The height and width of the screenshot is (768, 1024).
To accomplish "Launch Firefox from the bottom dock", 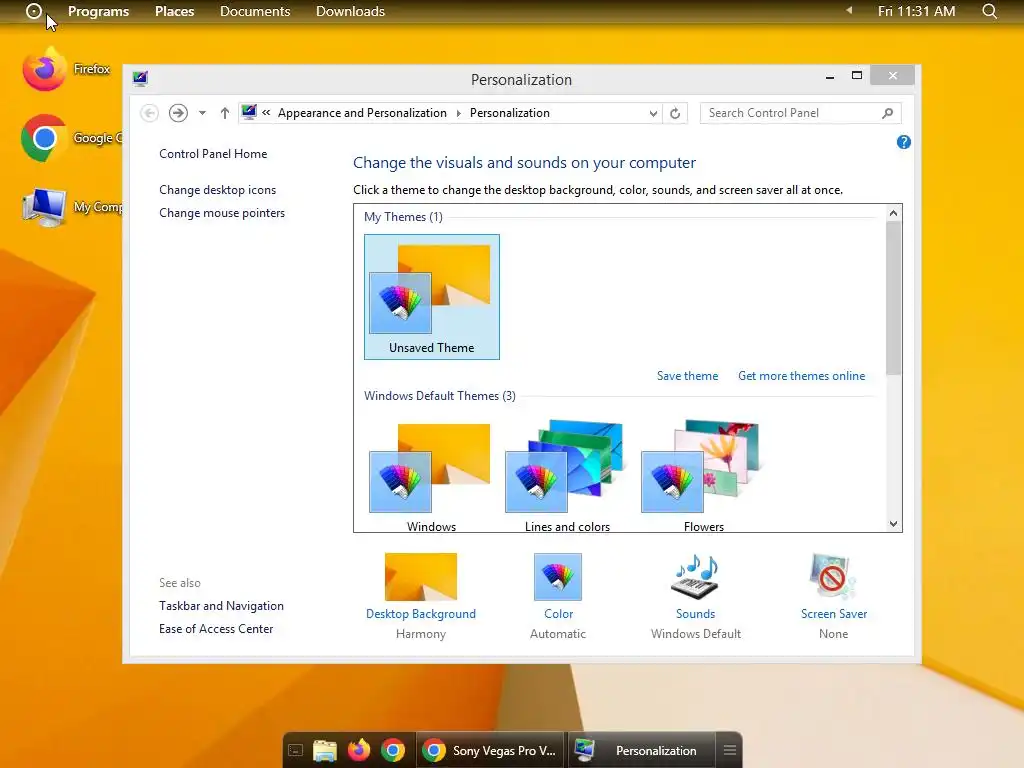I will tap(359, 750).
